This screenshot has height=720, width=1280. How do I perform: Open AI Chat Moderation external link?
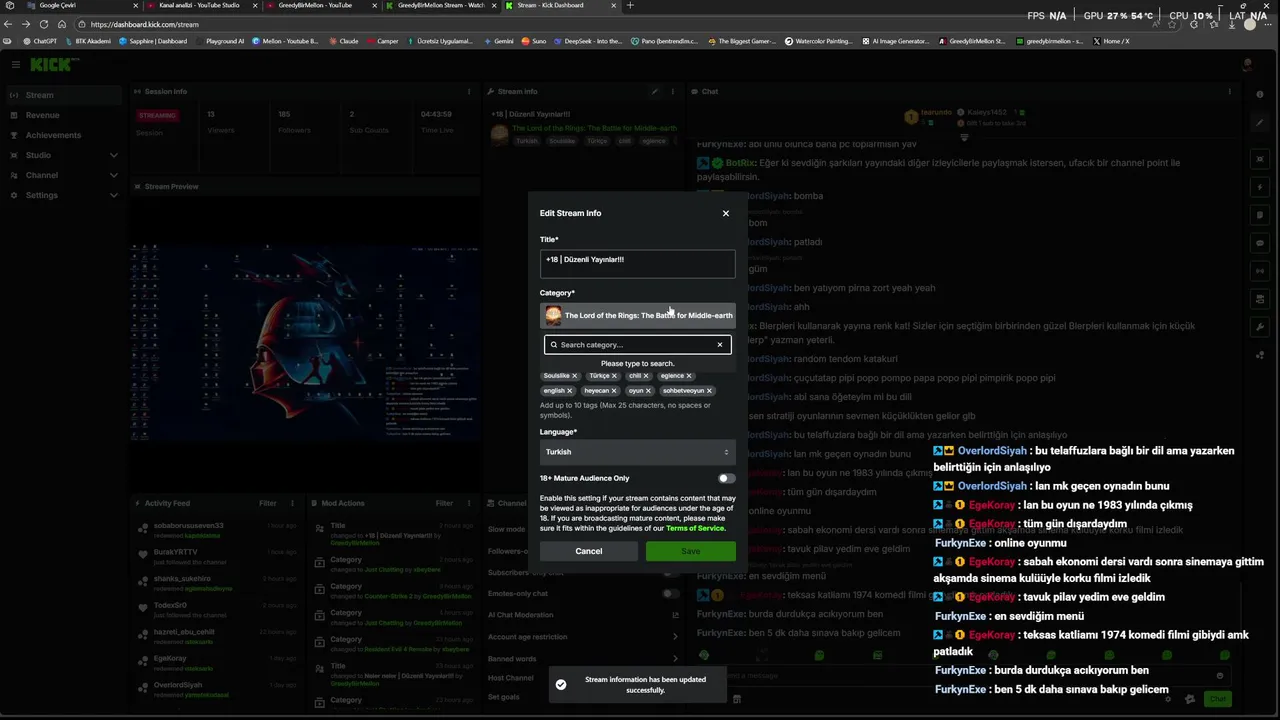pos(675,615)
